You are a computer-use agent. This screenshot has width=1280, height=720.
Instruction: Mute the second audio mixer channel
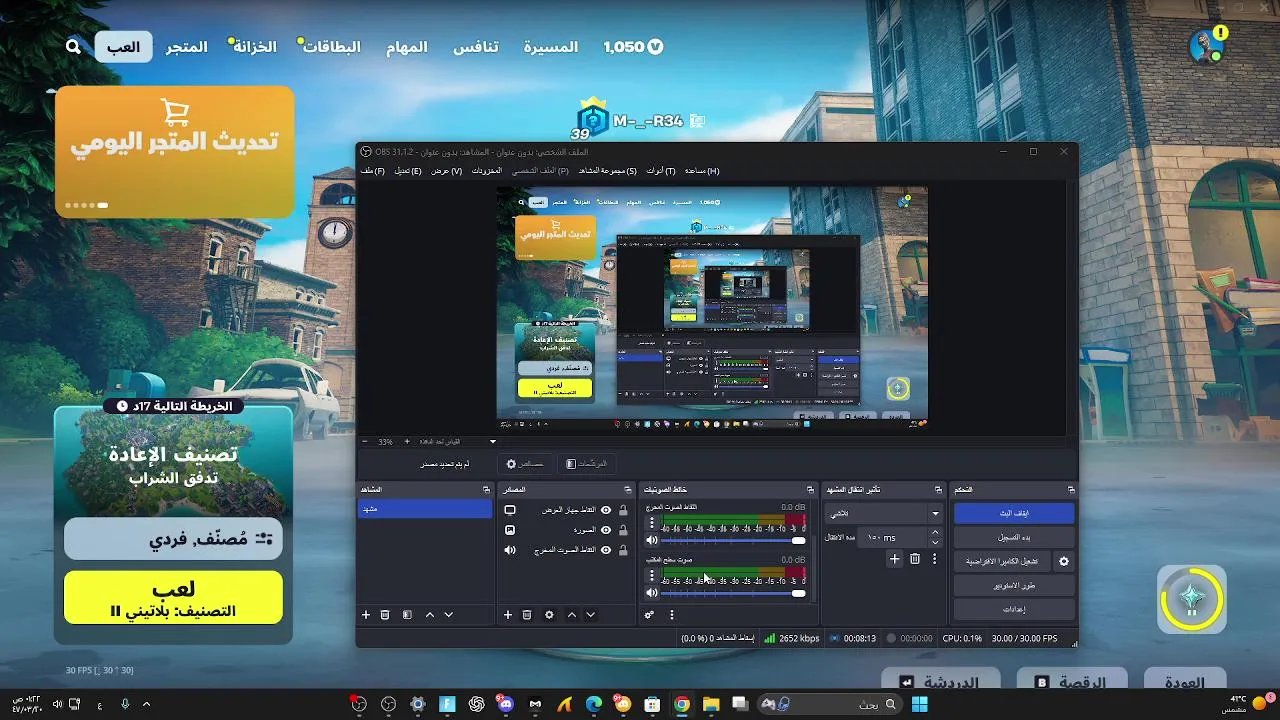(x=652, y=593)
